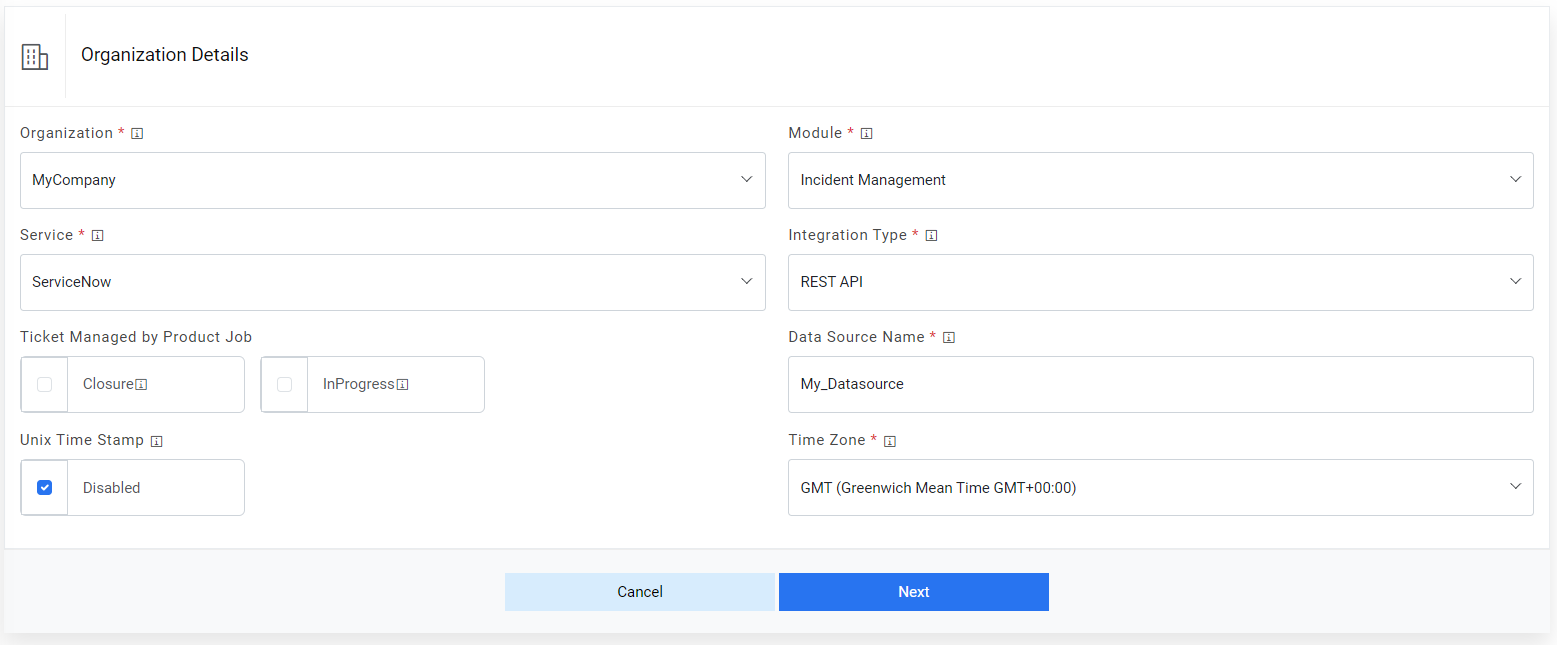Open the Organization dropdown showing MyCompany

coord(392,180)
